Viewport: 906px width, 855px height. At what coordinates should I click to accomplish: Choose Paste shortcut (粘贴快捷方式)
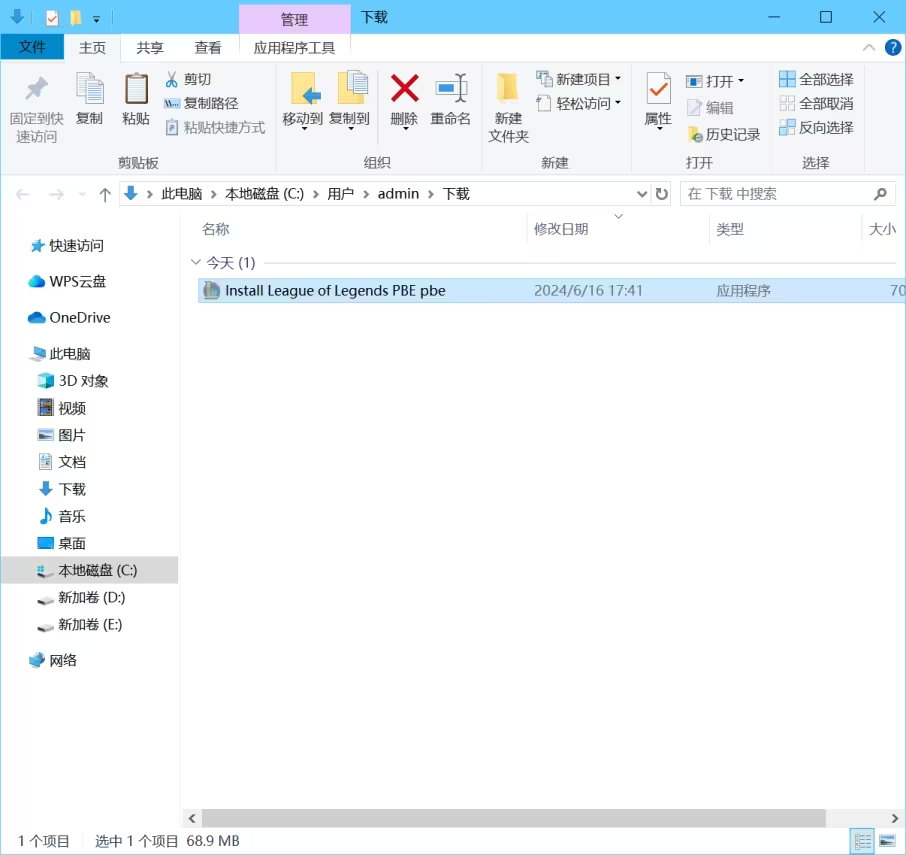pos(215,128)
